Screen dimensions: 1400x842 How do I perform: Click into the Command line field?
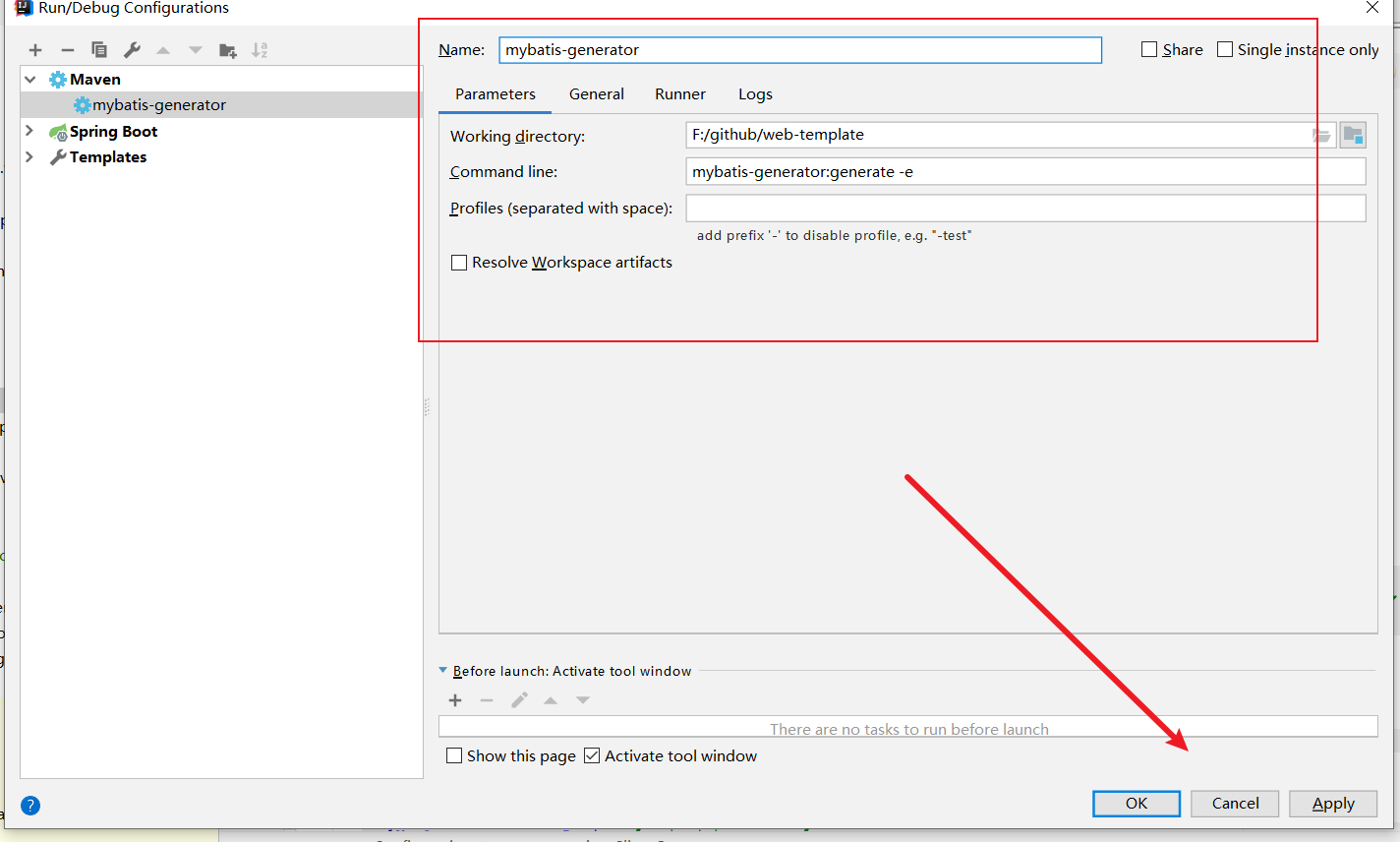click(1022, 172)
